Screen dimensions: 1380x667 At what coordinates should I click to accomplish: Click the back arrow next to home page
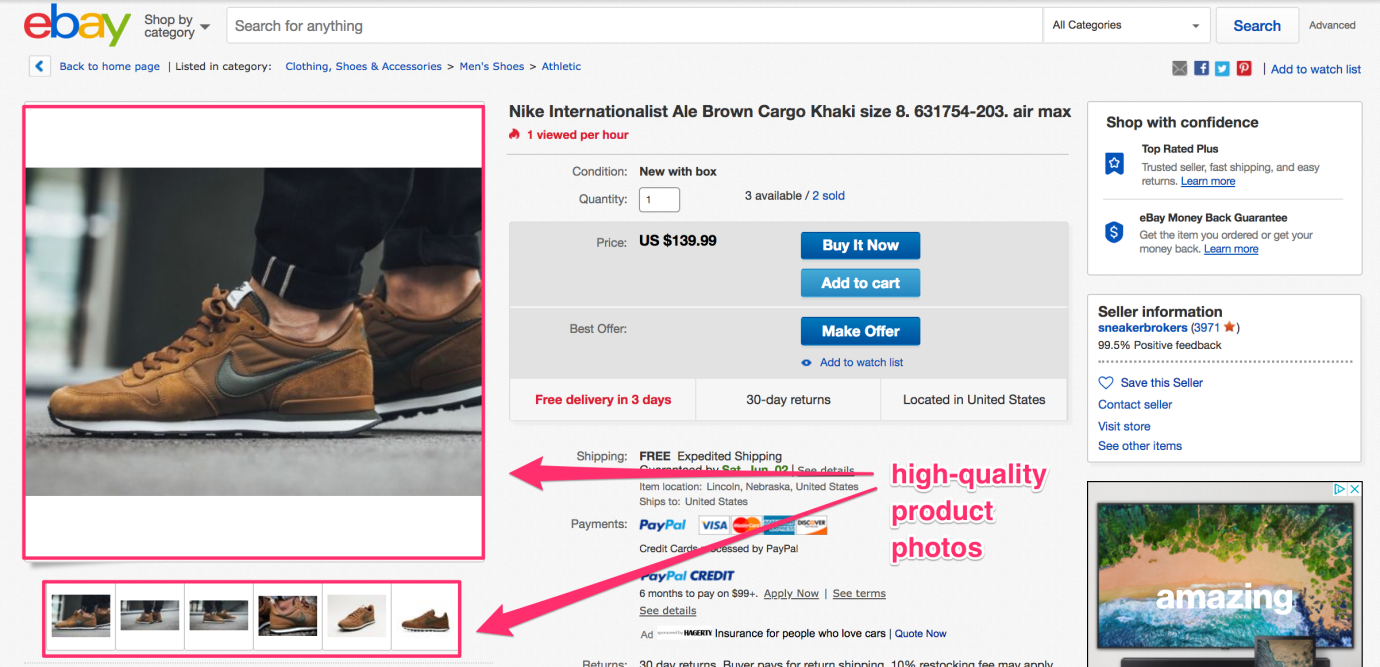[x=40, y=67]
